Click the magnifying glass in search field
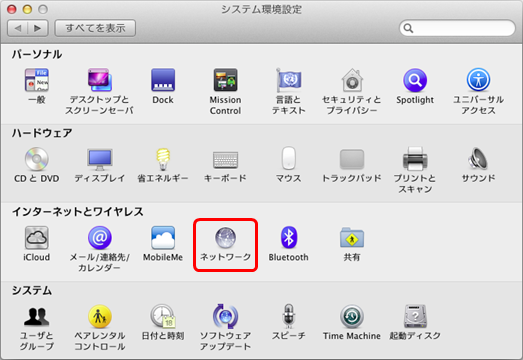The image size is (523, 360). (x=408, y=28)
